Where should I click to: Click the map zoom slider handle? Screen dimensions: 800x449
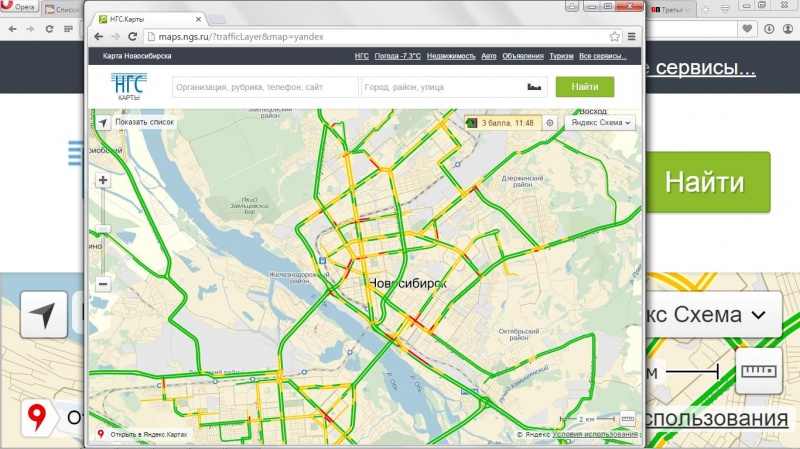[x=103, y=229]
